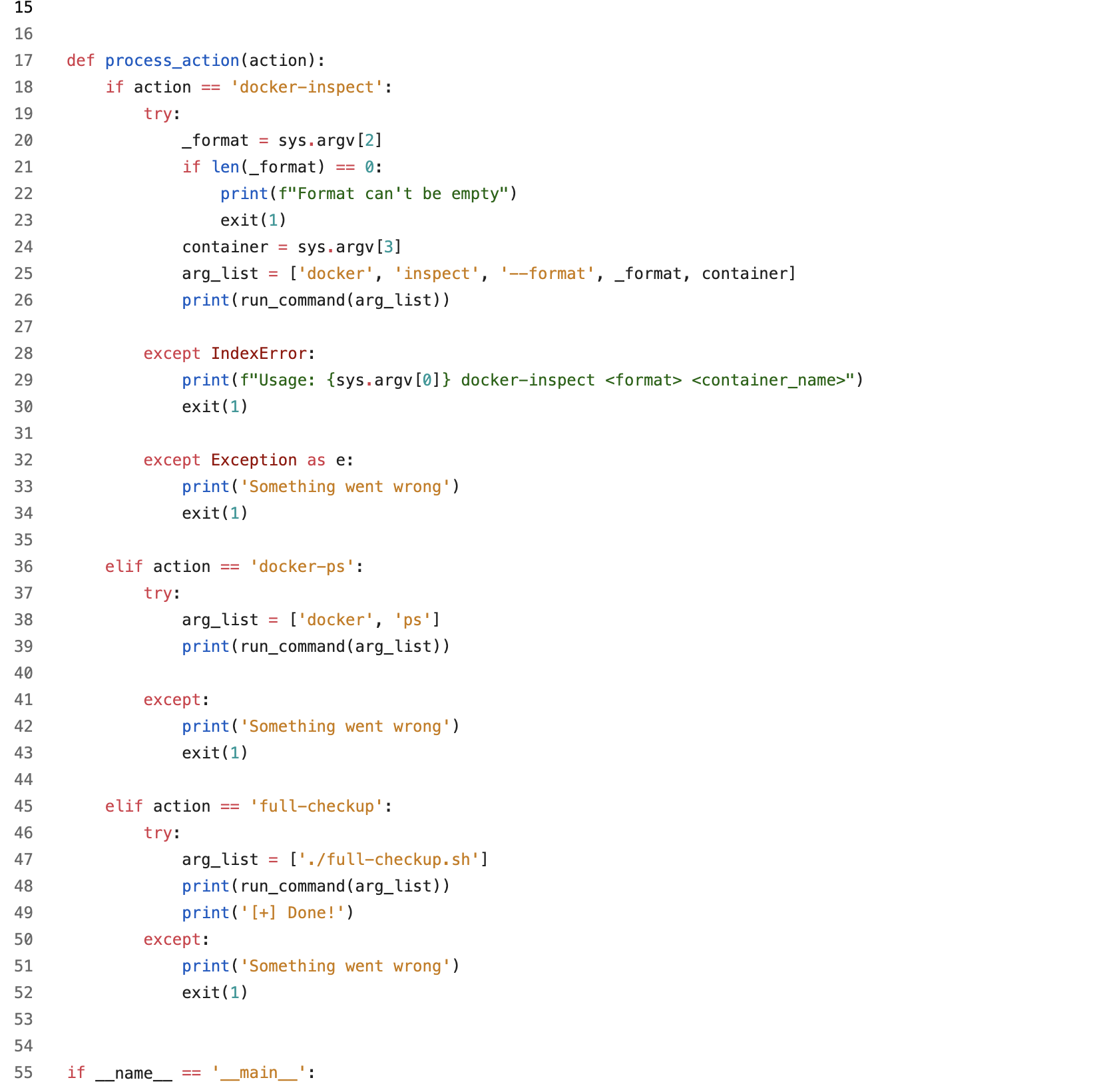Viewport: 1101px width, 1092px height.
Task: Click the 'ps' string on line 38
Action: click(x=412, y=620)
